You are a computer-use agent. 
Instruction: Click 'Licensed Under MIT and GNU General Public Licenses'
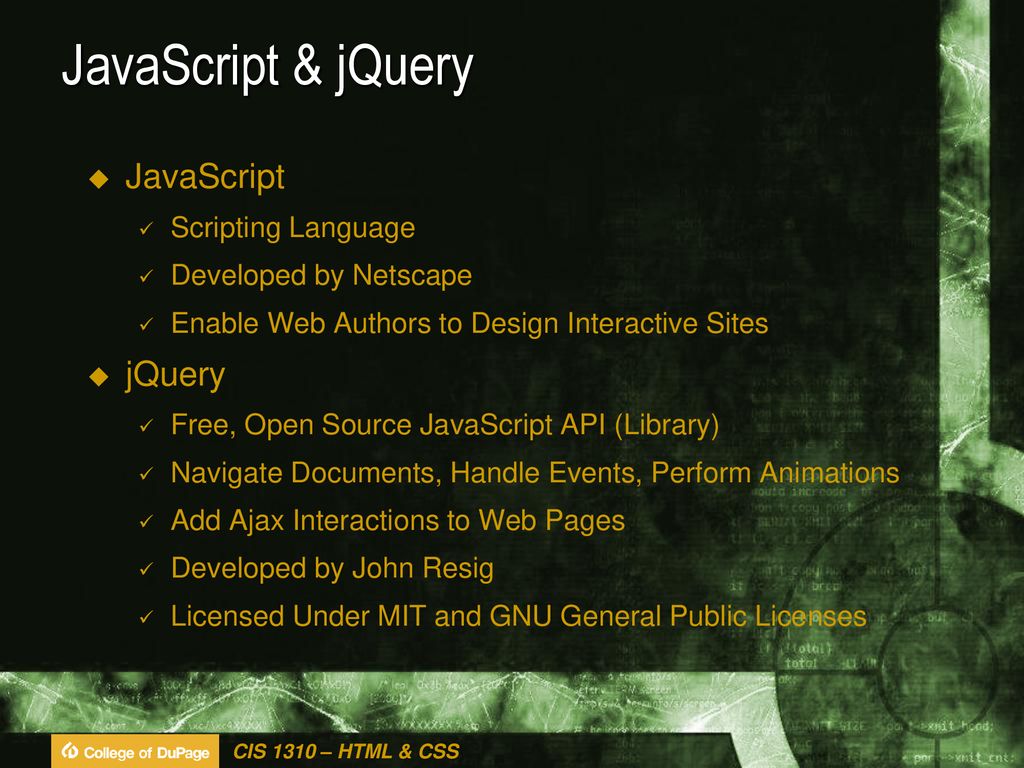(x=519, y=616)
